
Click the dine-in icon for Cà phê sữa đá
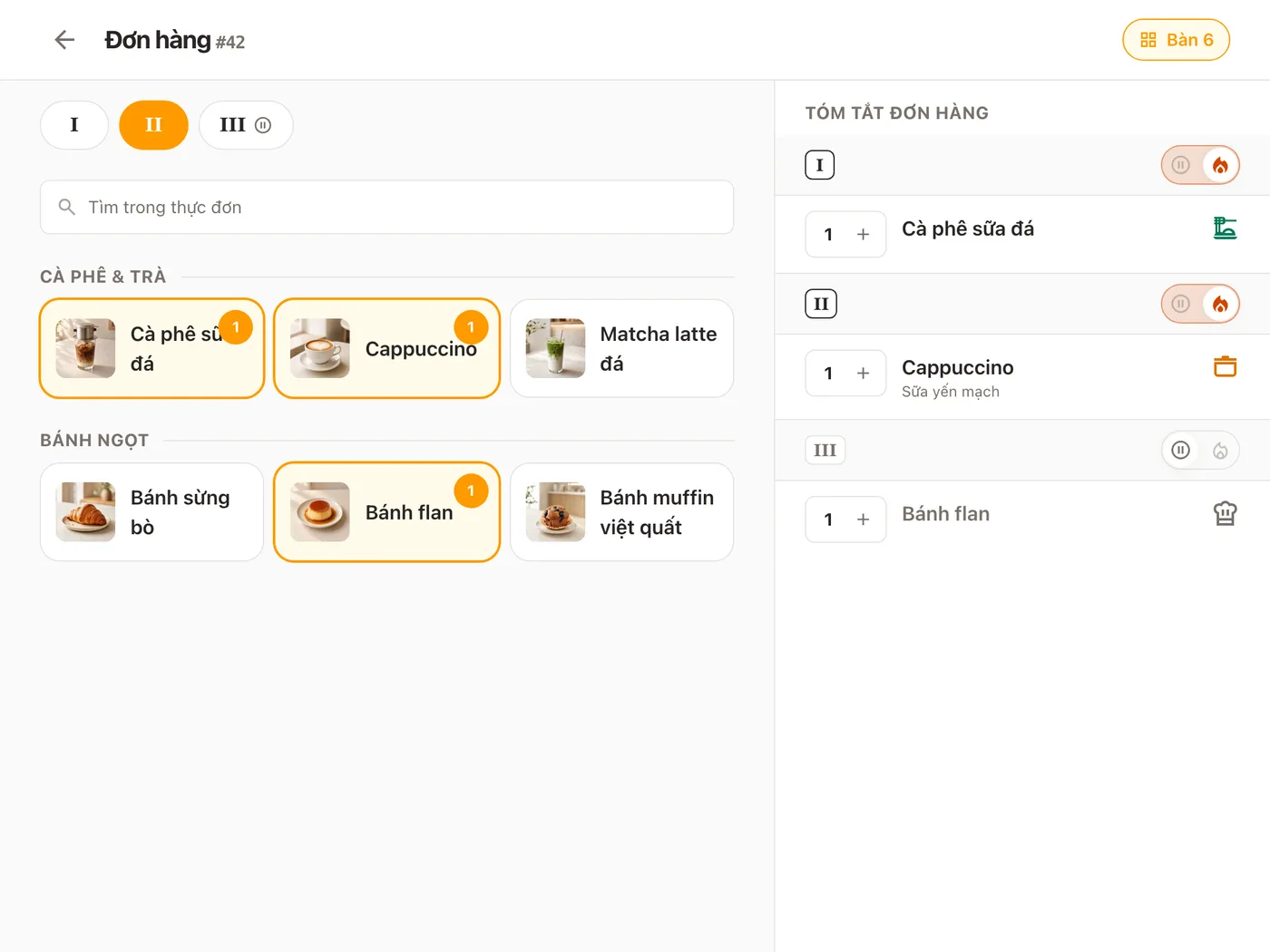click(x=1225, y=228)
